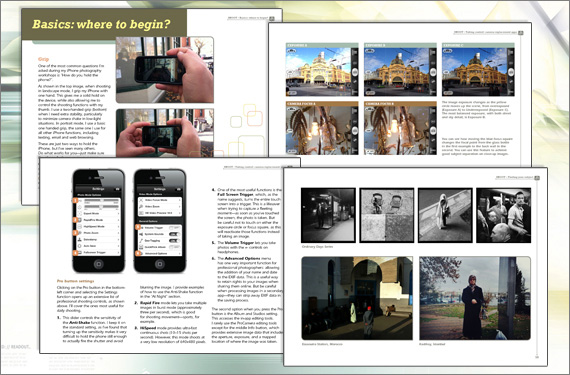Viewport: 570px width, 375px height.
Task: Toggle the QuickFlick Album switch
Action: (175, 247)
